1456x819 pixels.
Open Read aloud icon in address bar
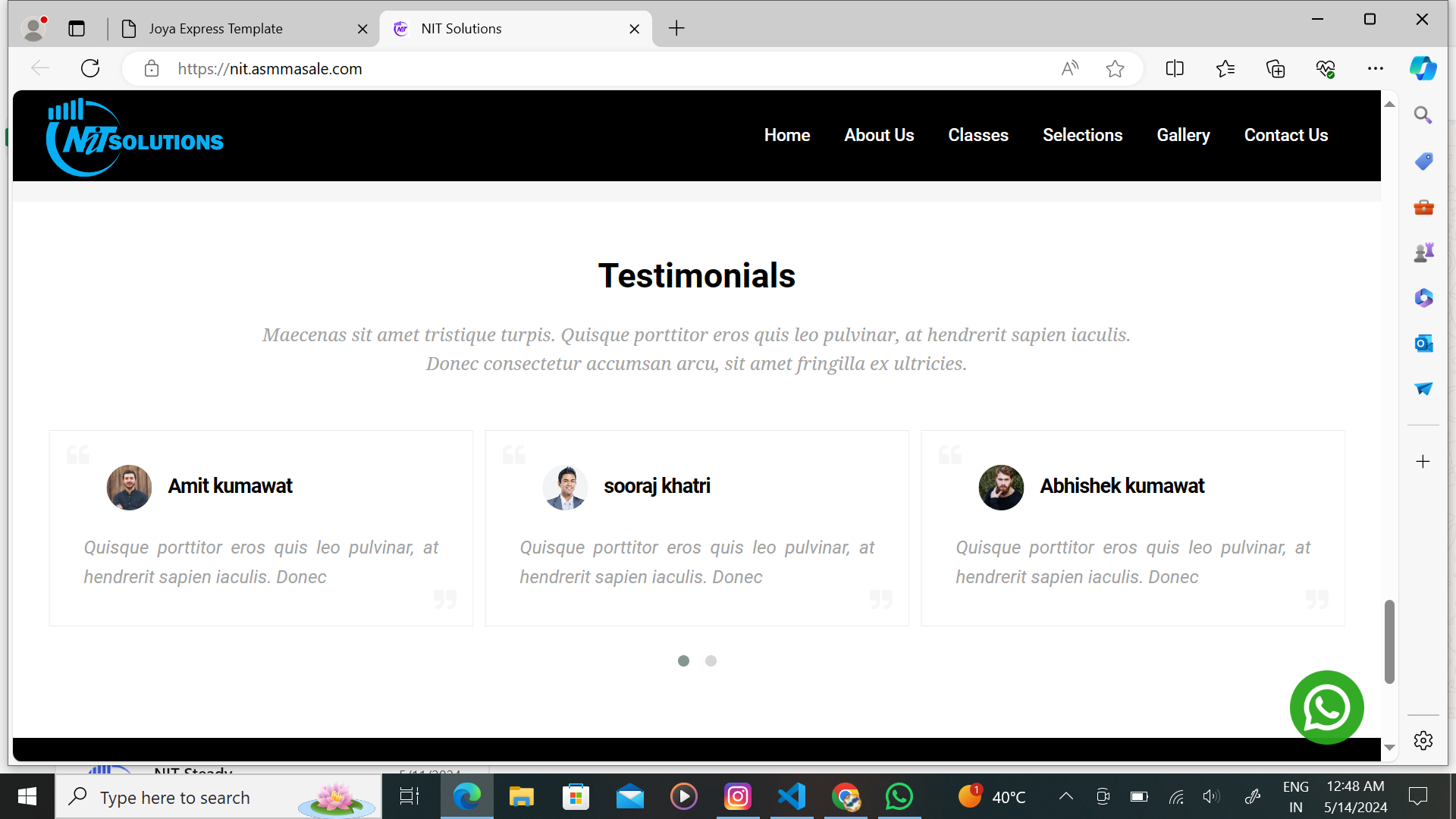click(x=1069, y=69)
